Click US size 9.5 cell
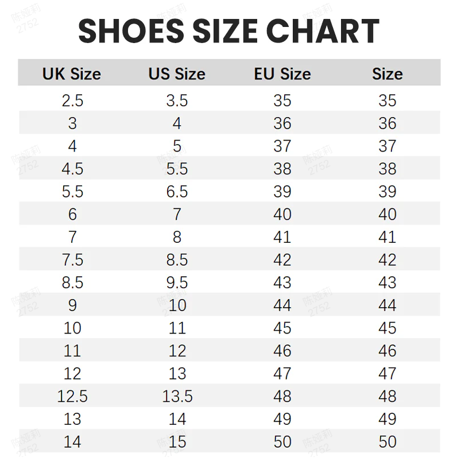Viewport: 470px width, 470px height. pyautogui.click(x=177, y=282)
